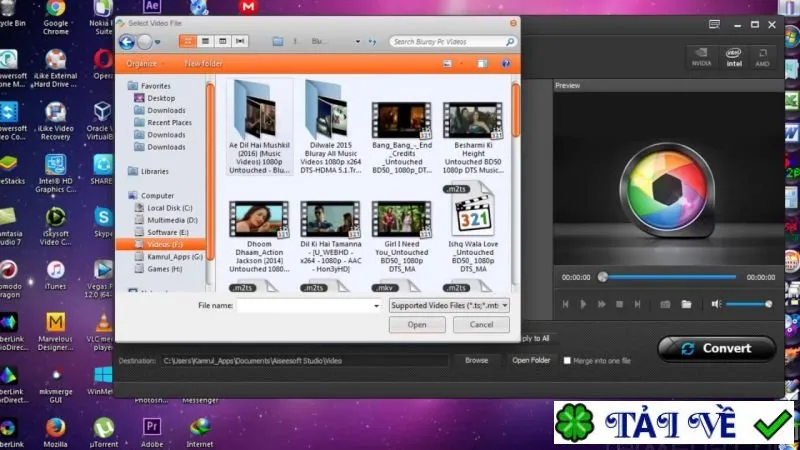Select the NVIDIA acceleration icon
This screenshot has height=450, width=800.
click(x=702, y=57)
